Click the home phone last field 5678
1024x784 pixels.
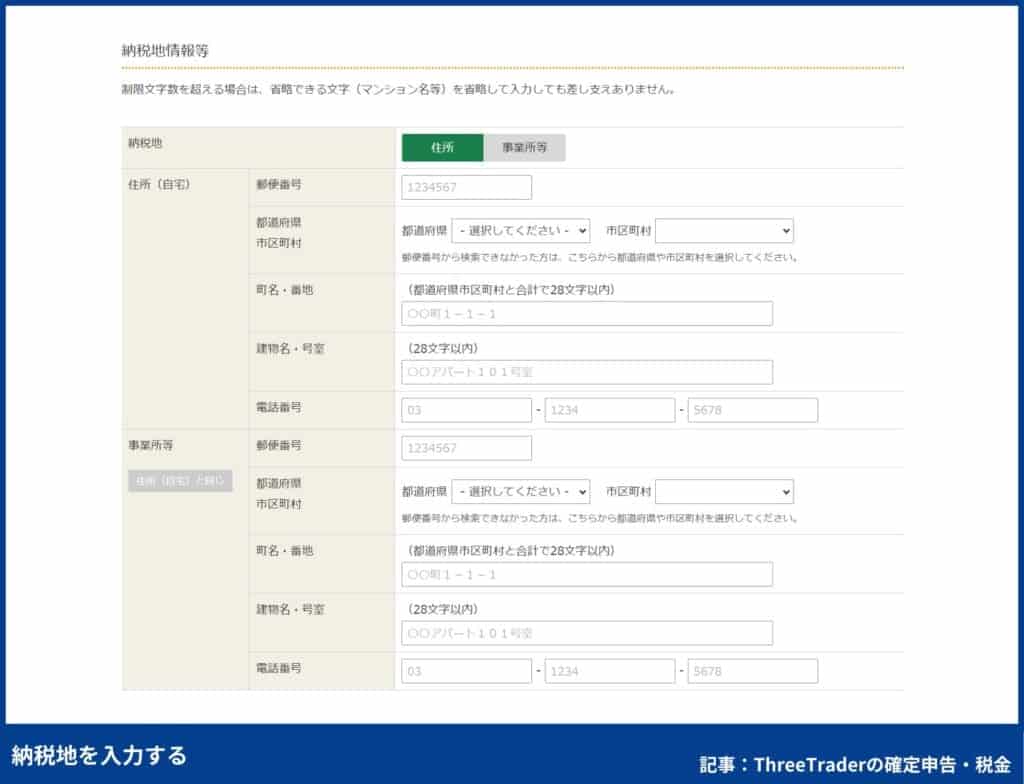click(x=752, y=410)
